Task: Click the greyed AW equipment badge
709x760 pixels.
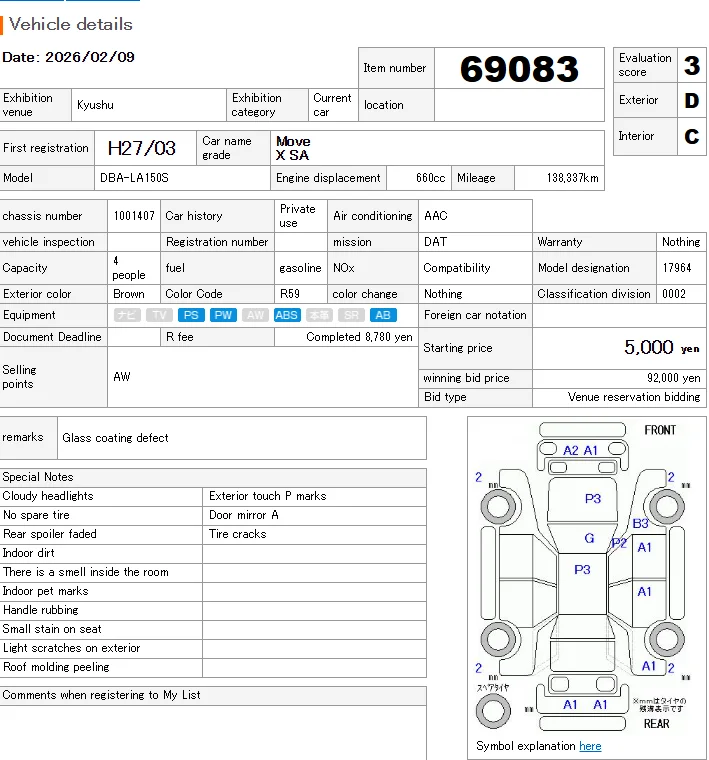Action: 255,315
